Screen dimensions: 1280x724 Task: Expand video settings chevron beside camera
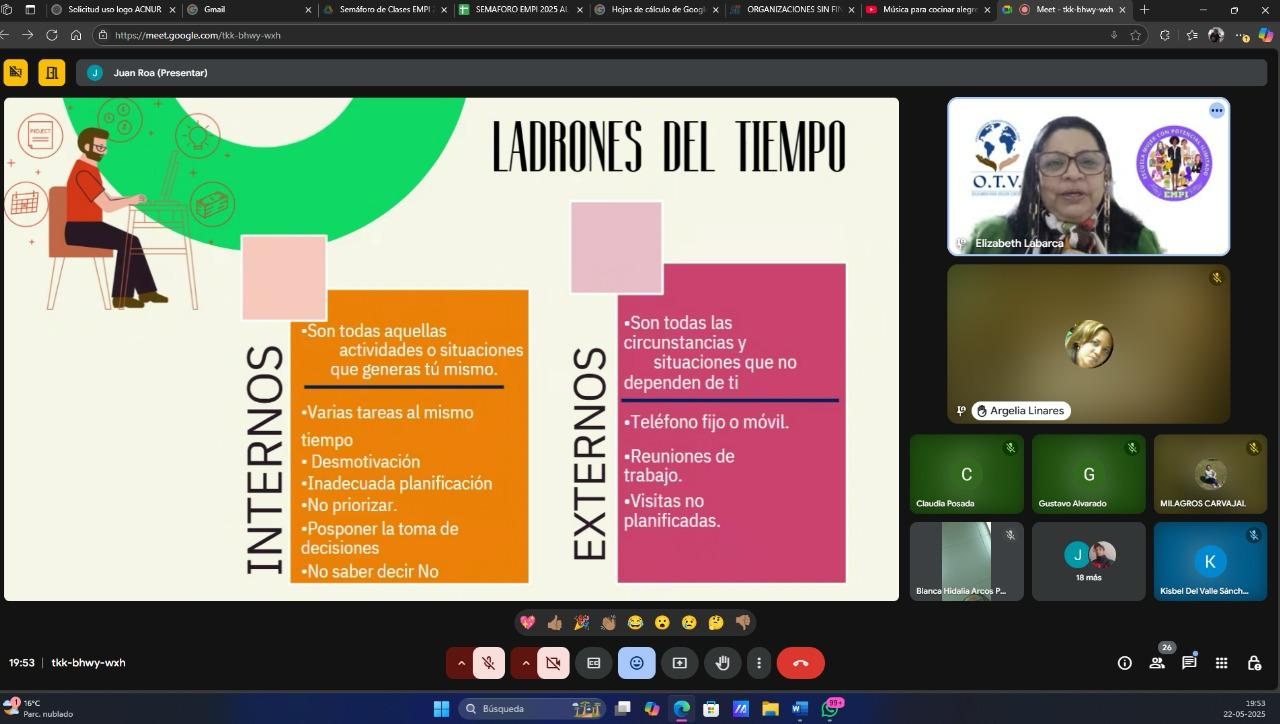[525, 663]
